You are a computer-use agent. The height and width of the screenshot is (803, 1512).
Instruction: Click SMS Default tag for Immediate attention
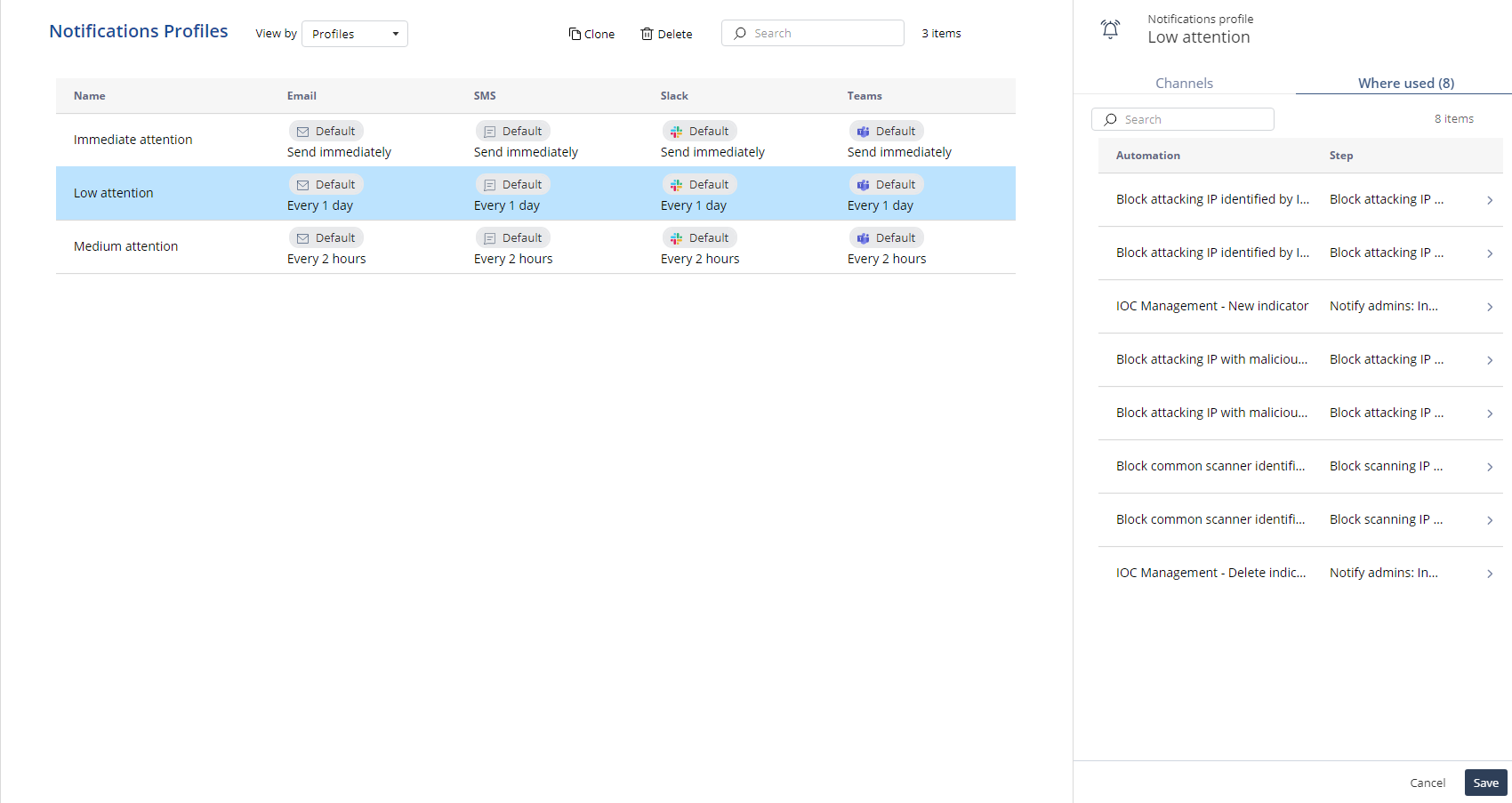click(512, 131)
